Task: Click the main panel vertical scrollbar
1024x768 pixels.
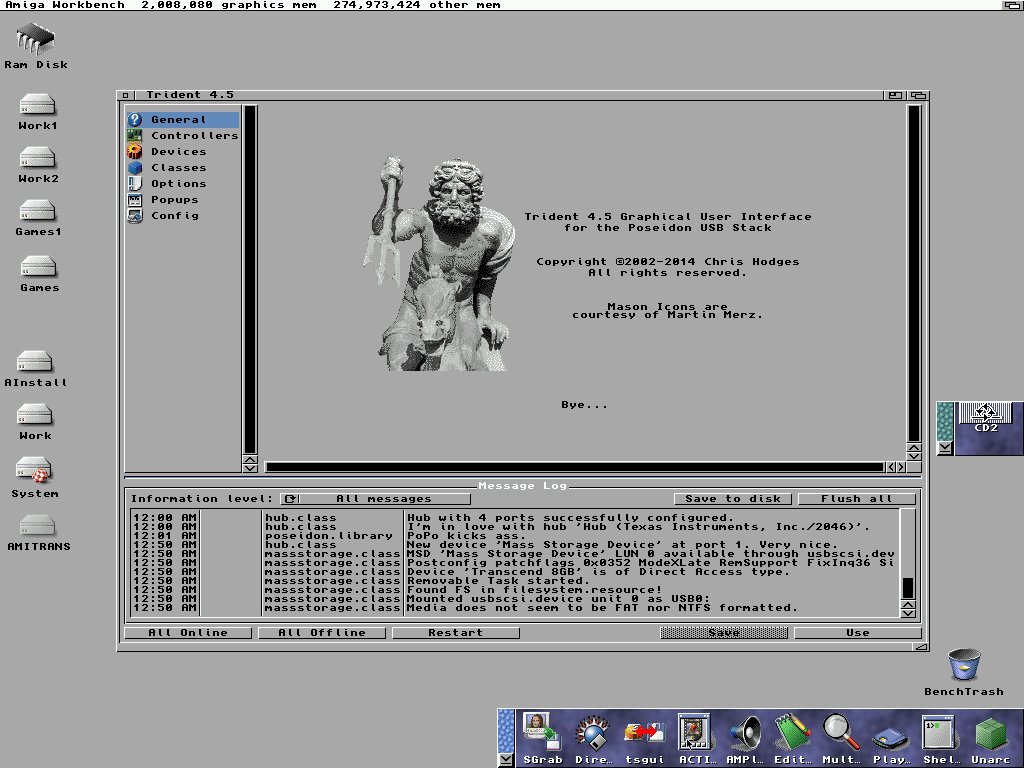Action: tap(914, 274)
